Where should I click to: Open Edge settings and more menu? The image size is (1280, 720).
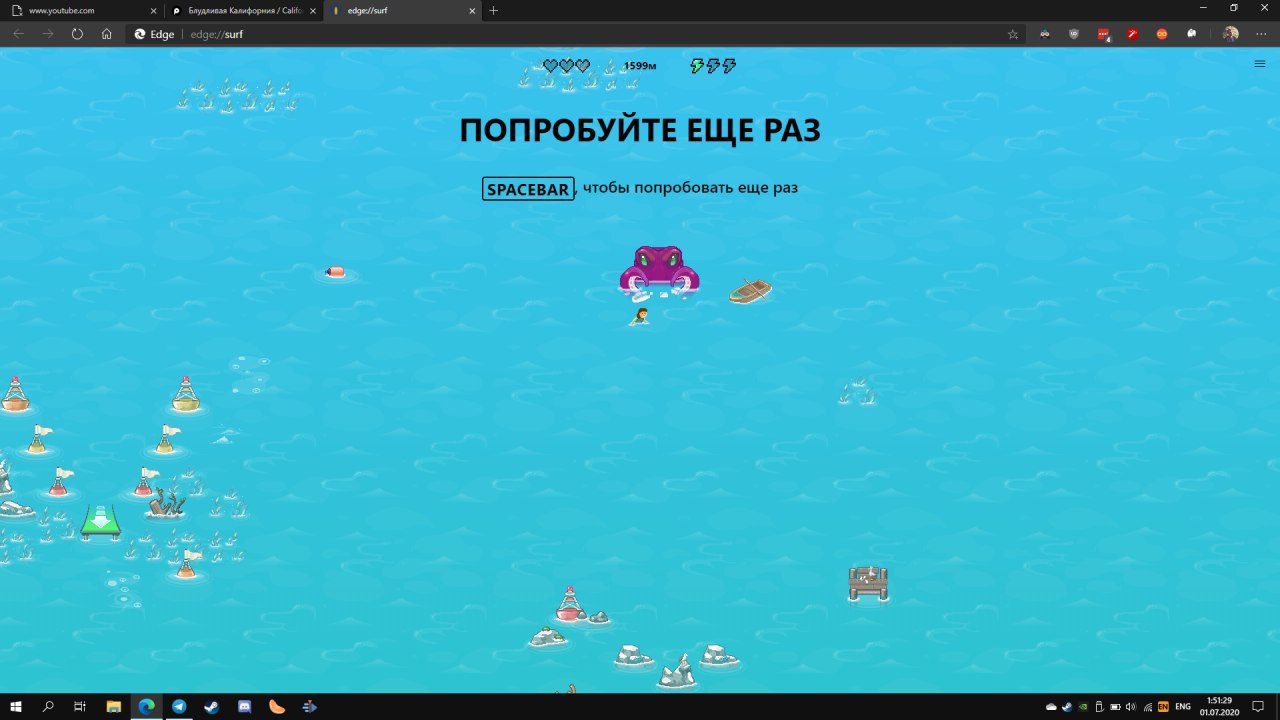(1260, 34)
